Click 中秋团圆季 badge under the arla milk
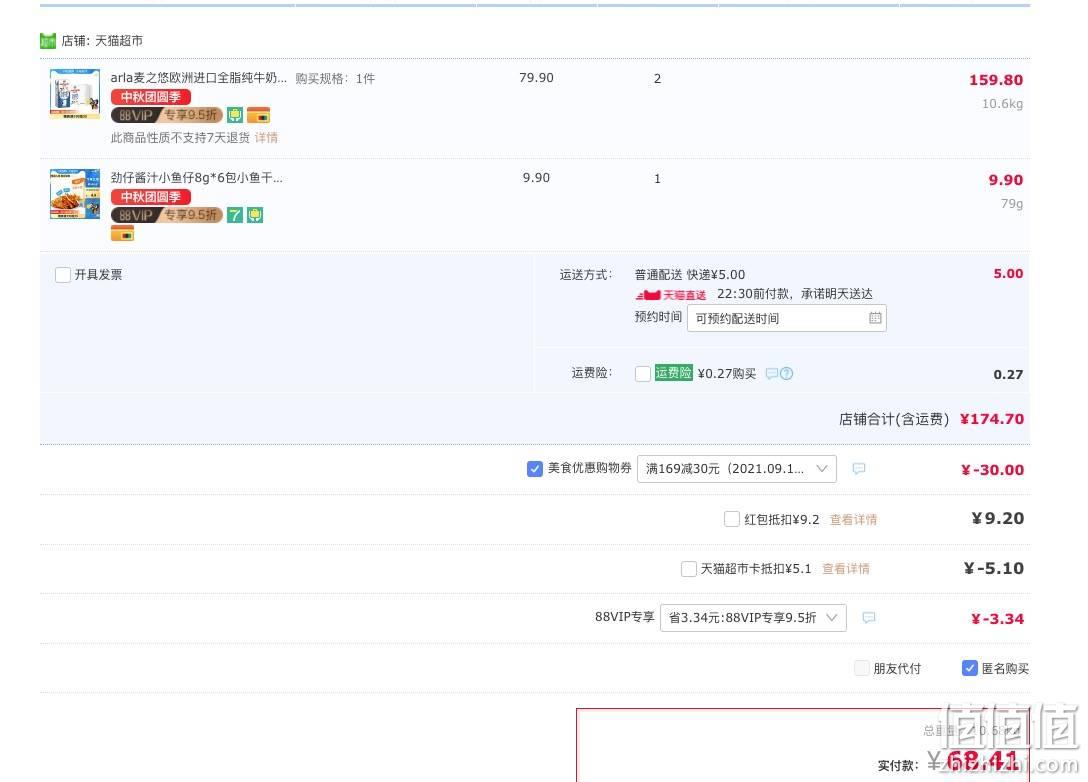 point(151,97)
